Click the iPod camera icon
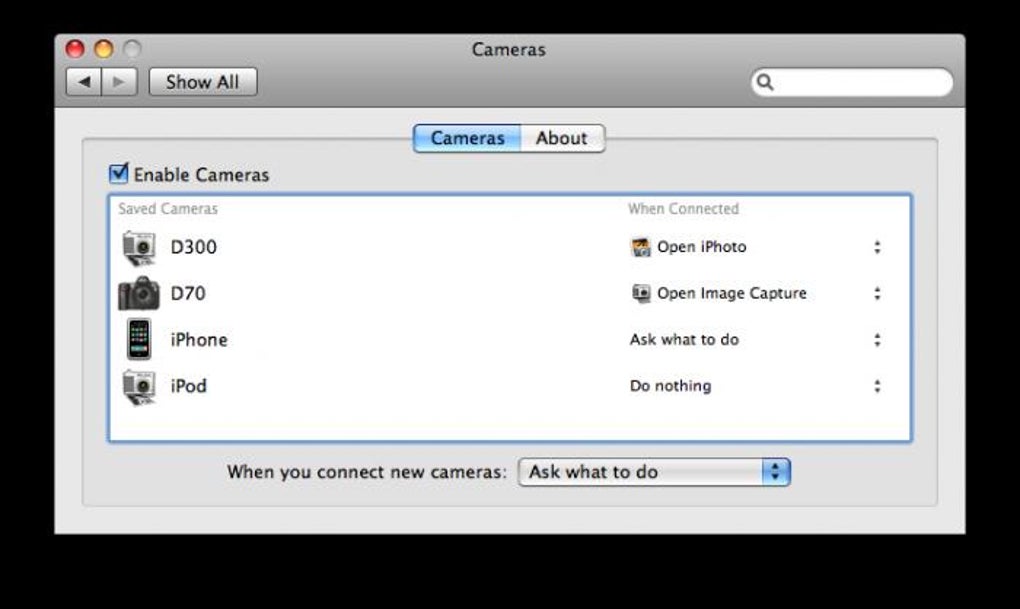The width and height of the screenshot is (1020, 609). pyautogui.click(x=138, y=386)
